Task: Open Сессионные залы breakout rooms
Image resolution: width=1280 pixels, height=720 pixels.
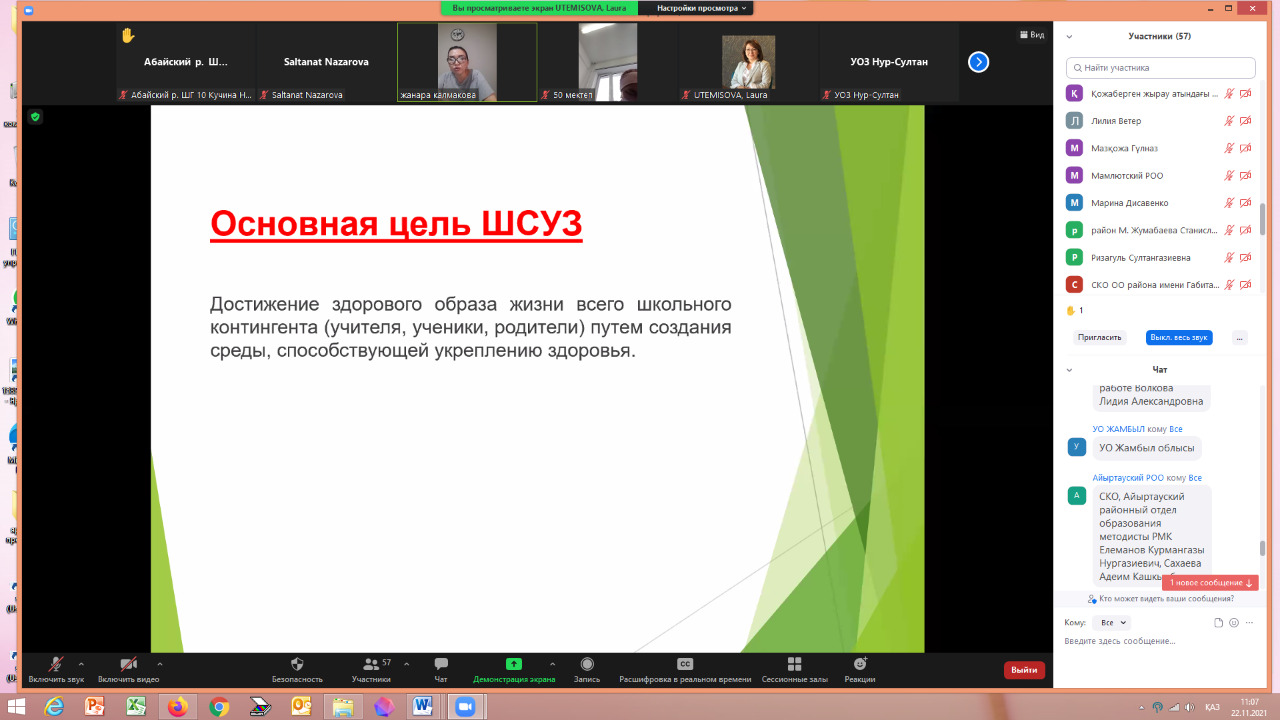Action: point(794,664)
